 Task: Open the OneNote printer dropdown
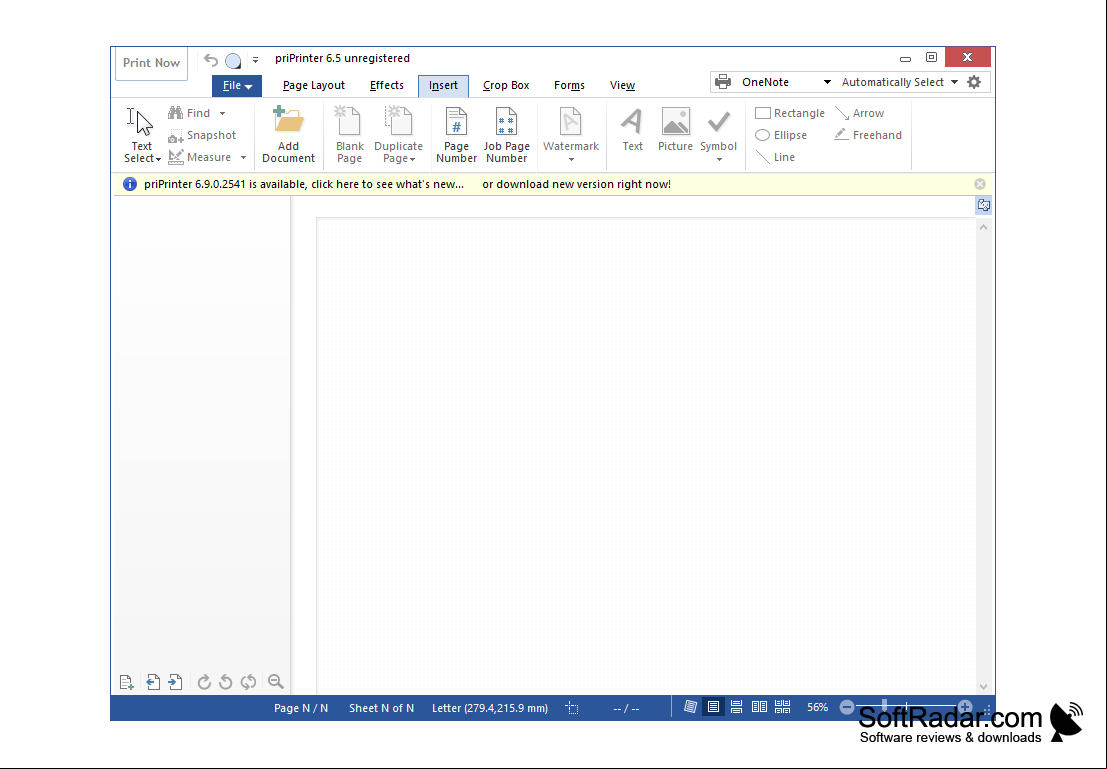[x=827, y=82]
